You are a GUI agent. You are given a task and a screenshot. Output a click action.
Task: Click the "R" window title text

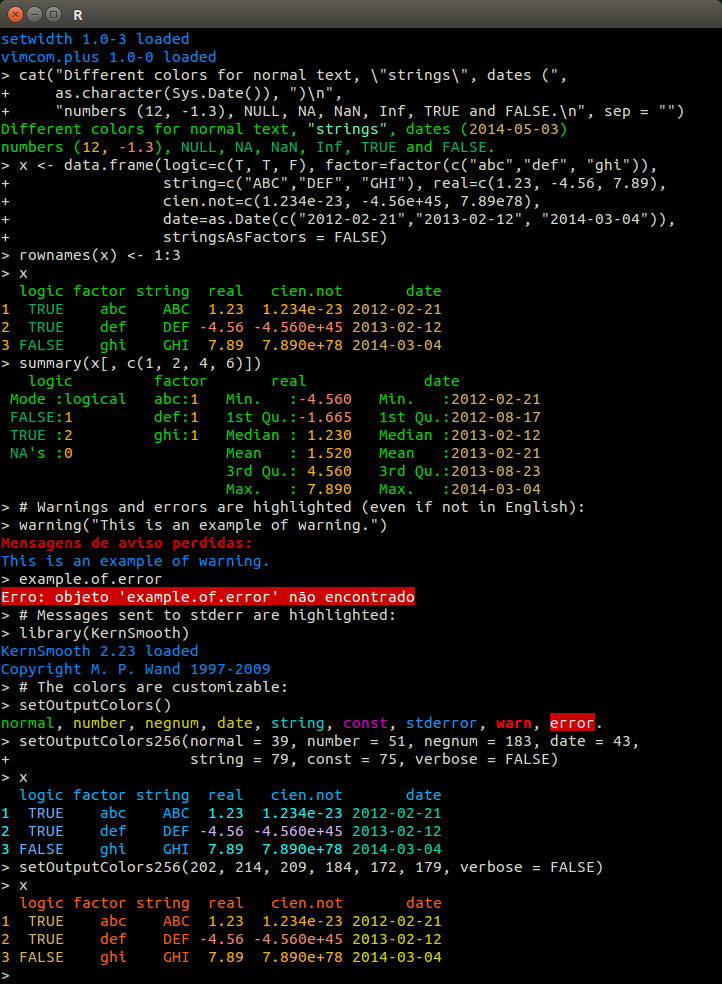tap(79, 14)
